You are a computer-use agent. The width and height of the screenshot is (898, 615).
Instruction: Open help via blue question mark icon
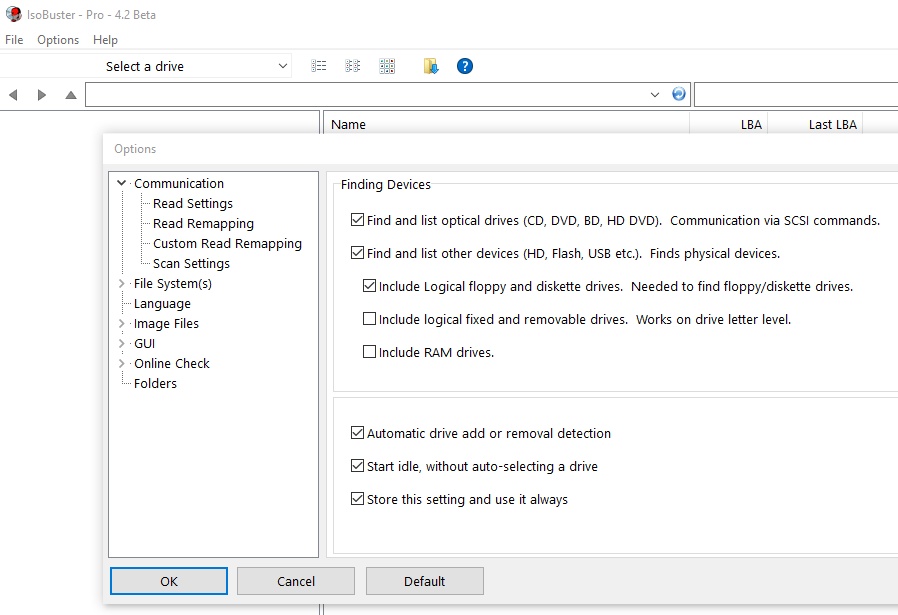coord(465,66)
